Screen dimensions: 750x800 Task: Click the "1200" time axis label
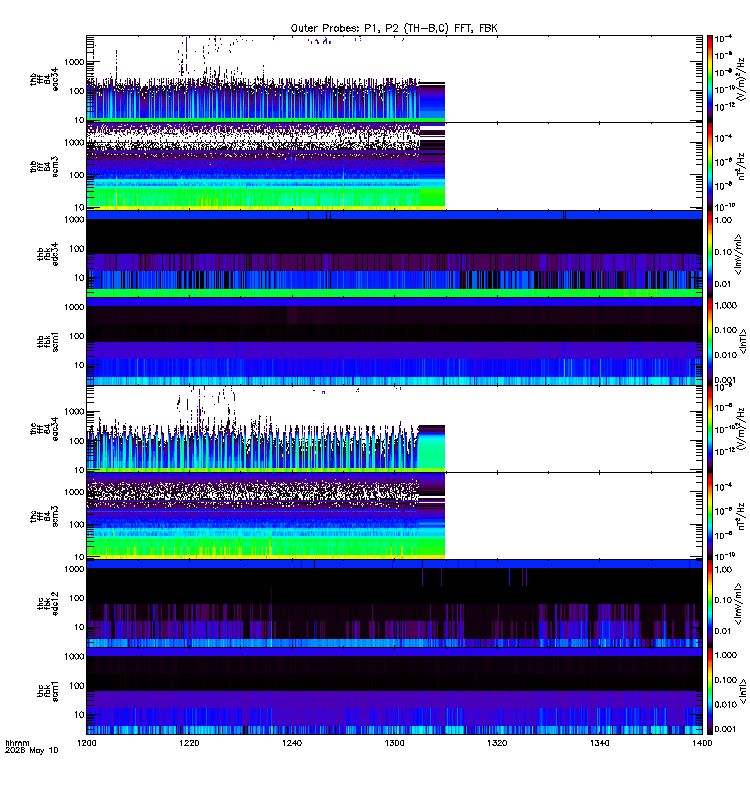86,743
